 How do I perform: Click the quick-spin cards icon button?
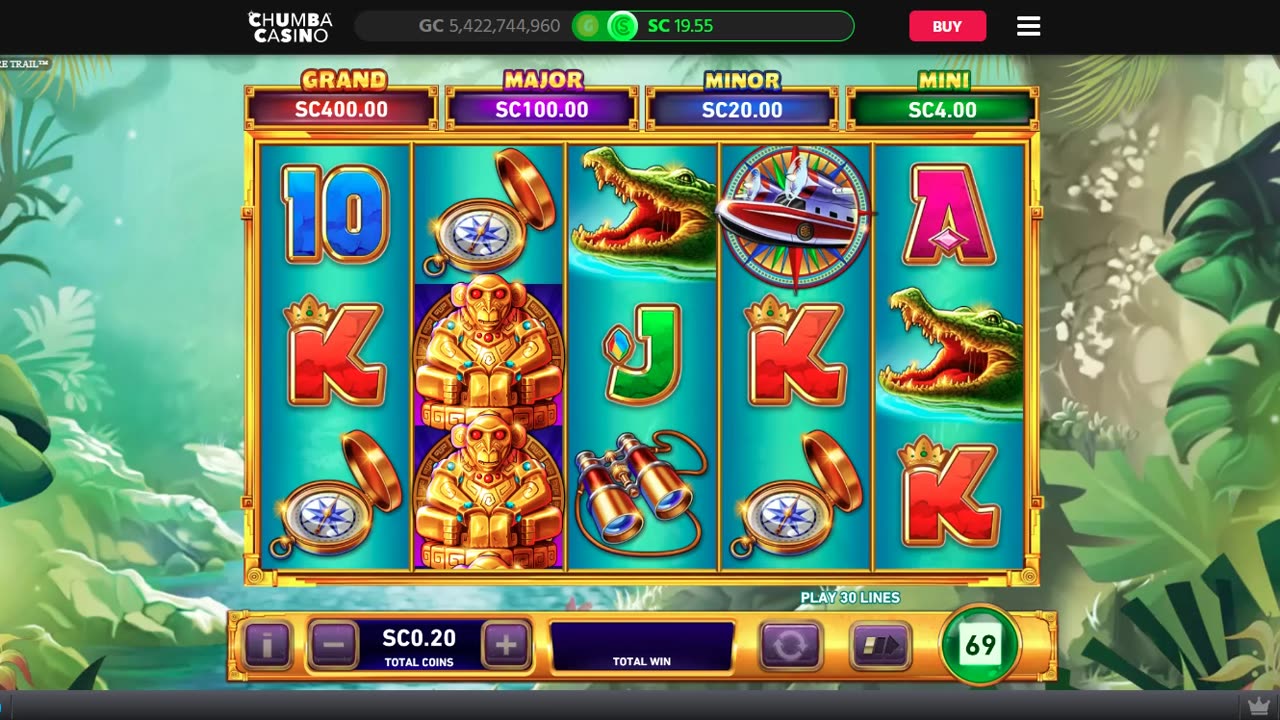click(x=880, y=646)
